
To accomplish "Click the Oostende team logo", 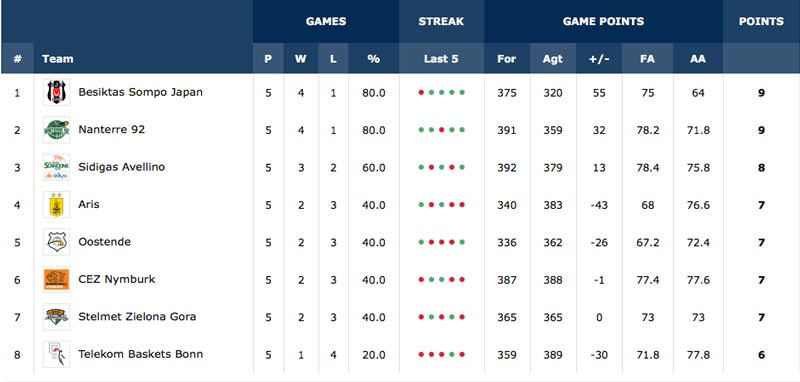I will 56,242.
